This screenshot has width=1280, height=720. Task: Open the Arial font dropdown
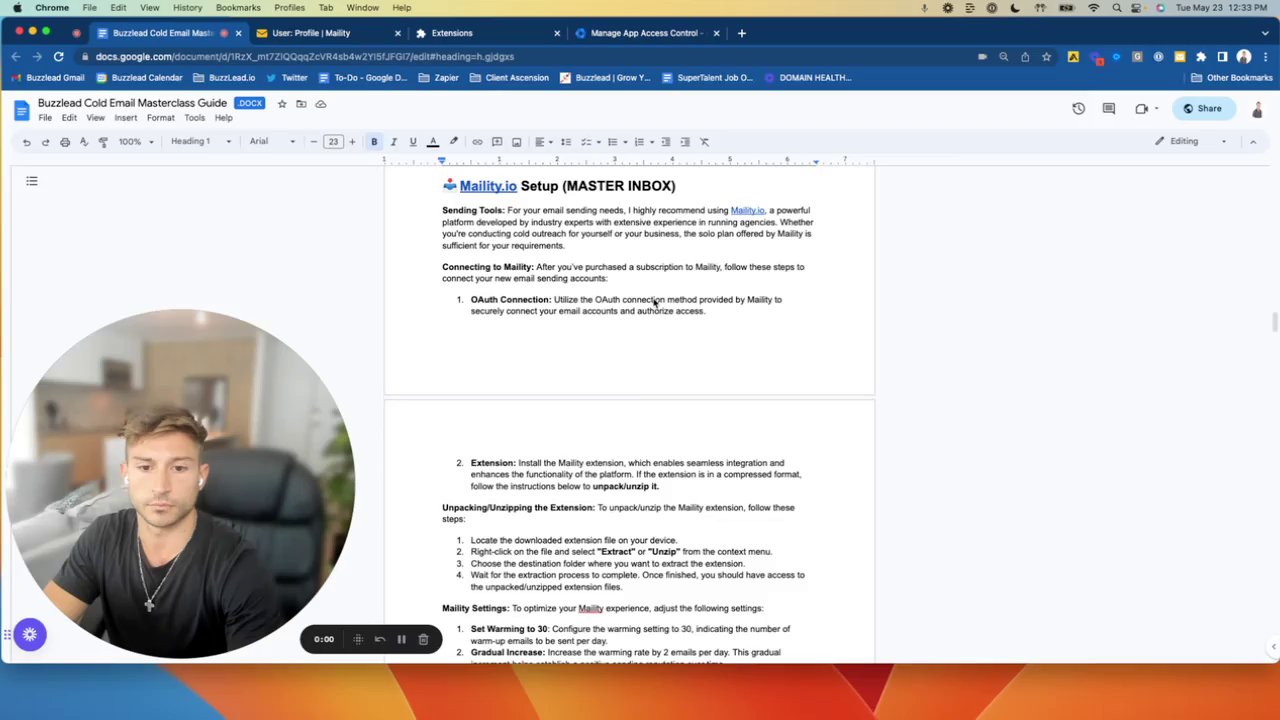click(272, 142)
